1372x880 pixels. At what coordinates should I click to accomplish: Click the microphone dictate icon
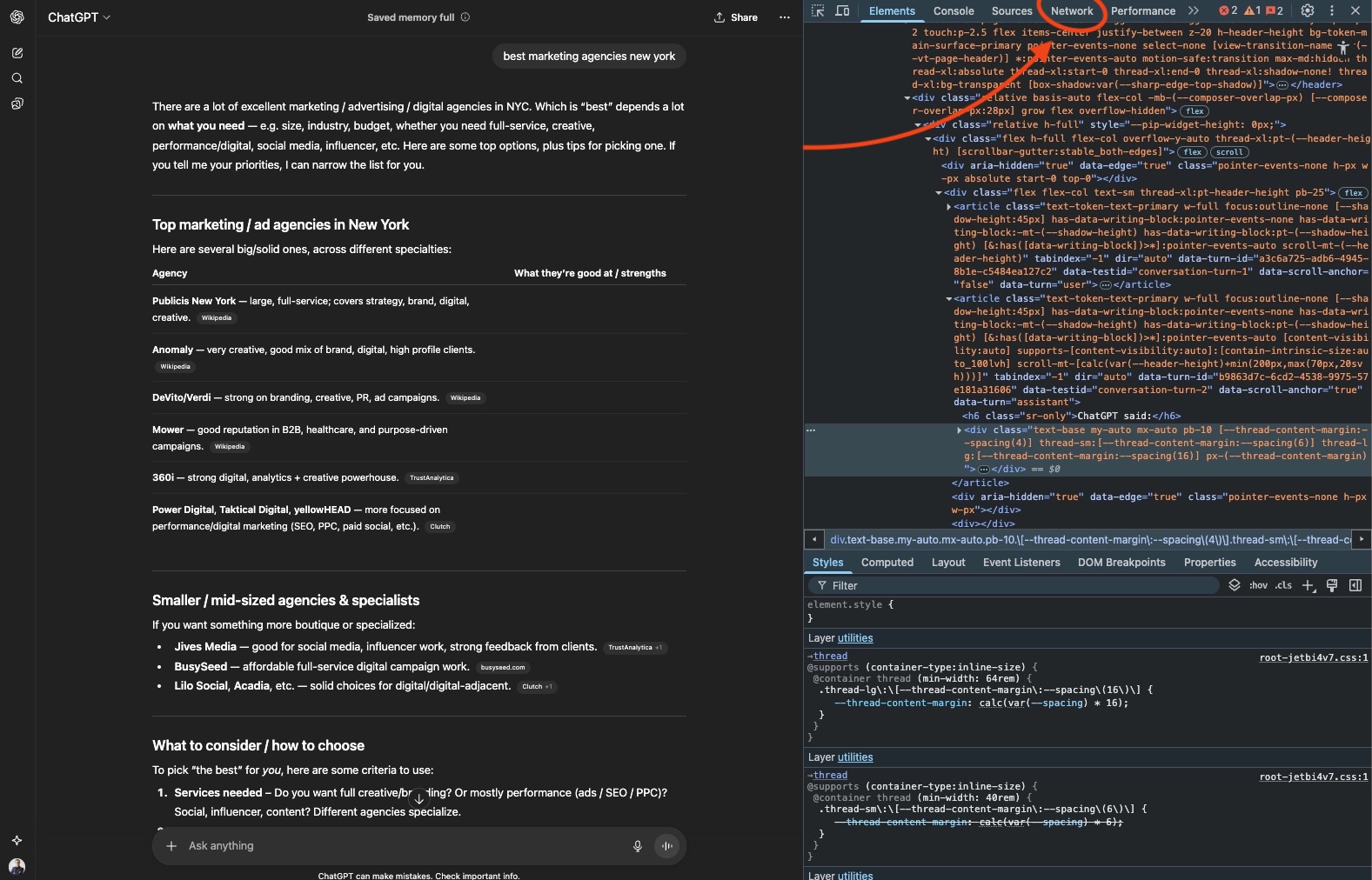pyautogui.click(x=638, y=846)
